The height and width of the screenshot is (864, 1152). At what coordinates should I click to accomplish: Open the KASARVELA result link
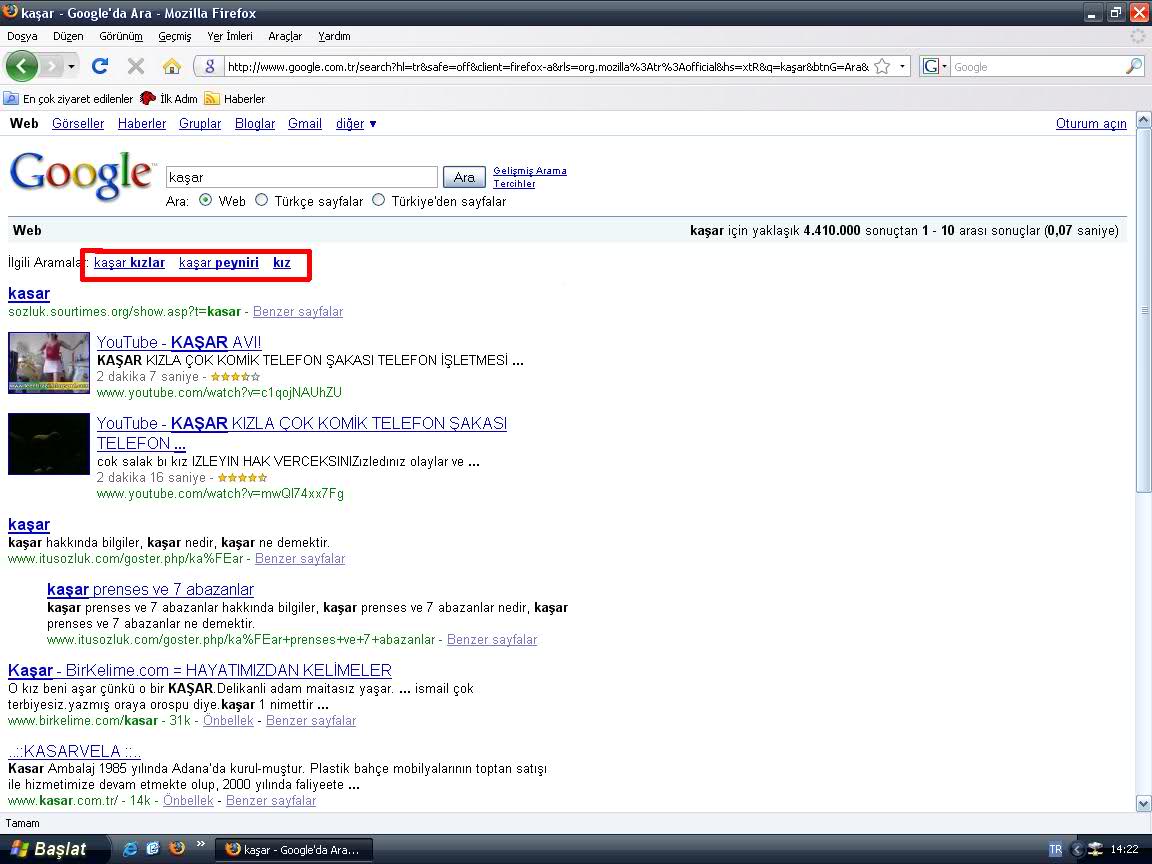coord(74,751)
